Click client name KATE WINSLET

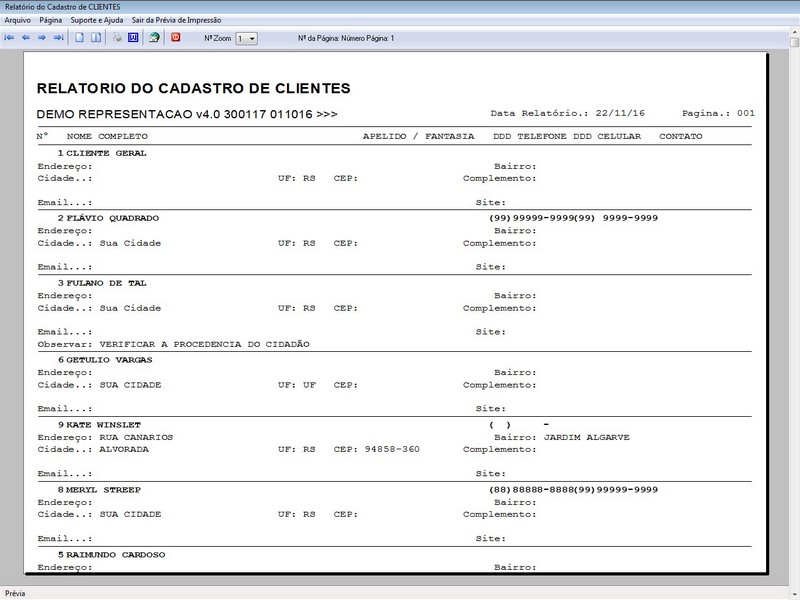(x=104, y=425)
